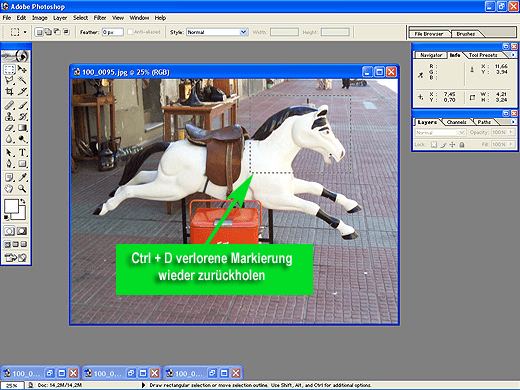This screenshot has height=390, width=520.
Task: Select the Zoom tool
Action: tap(22, 189)
